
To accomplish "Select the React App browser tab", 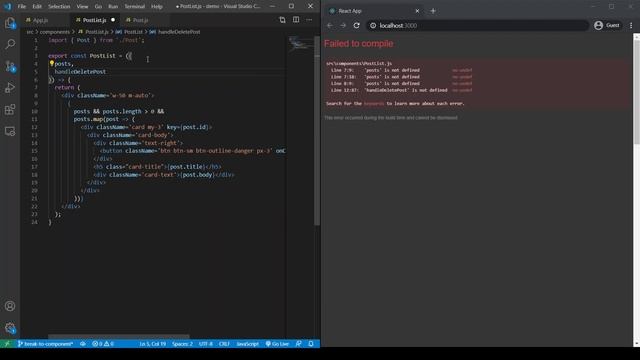I will tap(375, 11).
